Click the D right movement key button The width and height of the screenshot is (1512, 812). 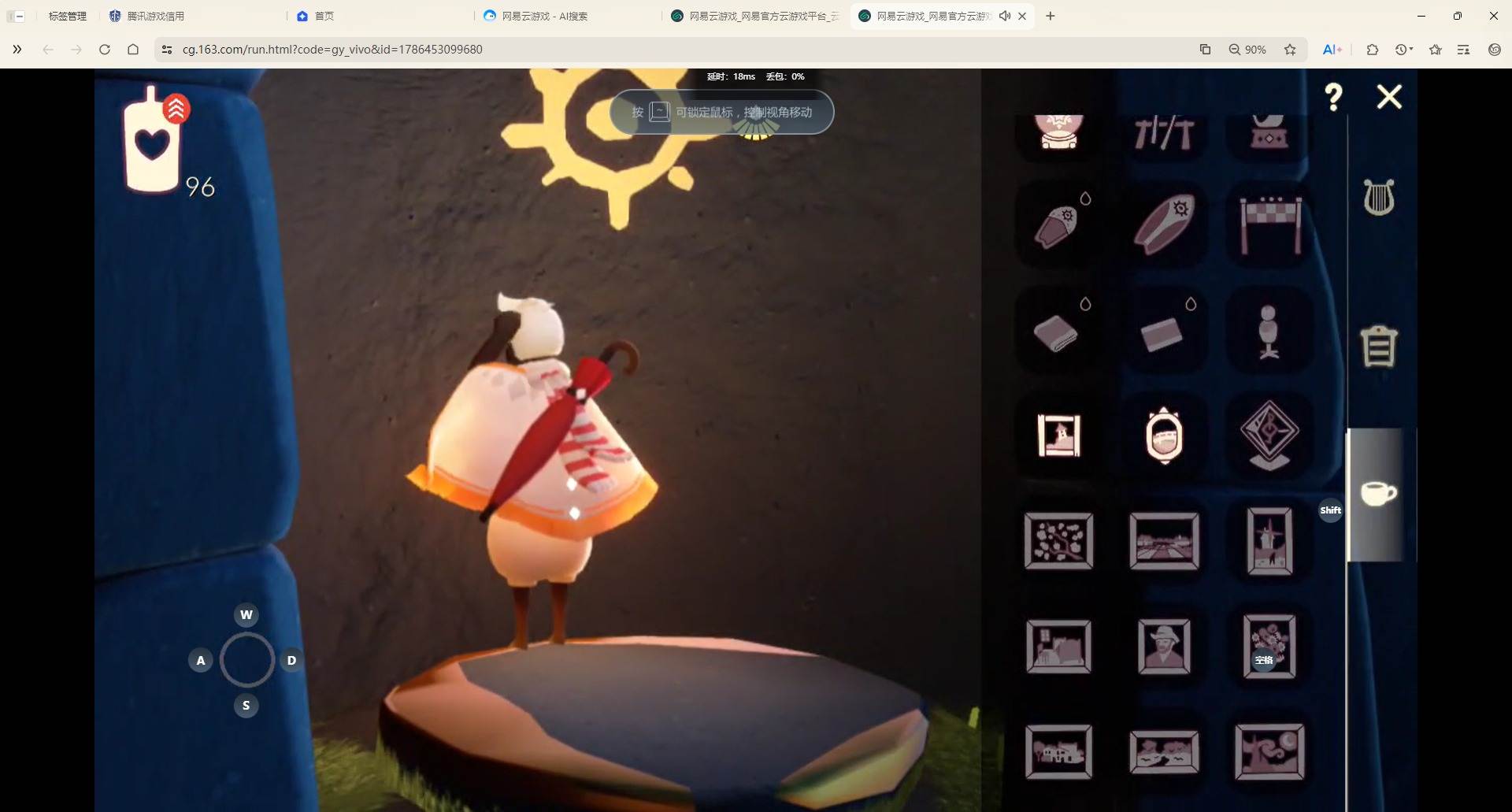[x=291, y=660]
